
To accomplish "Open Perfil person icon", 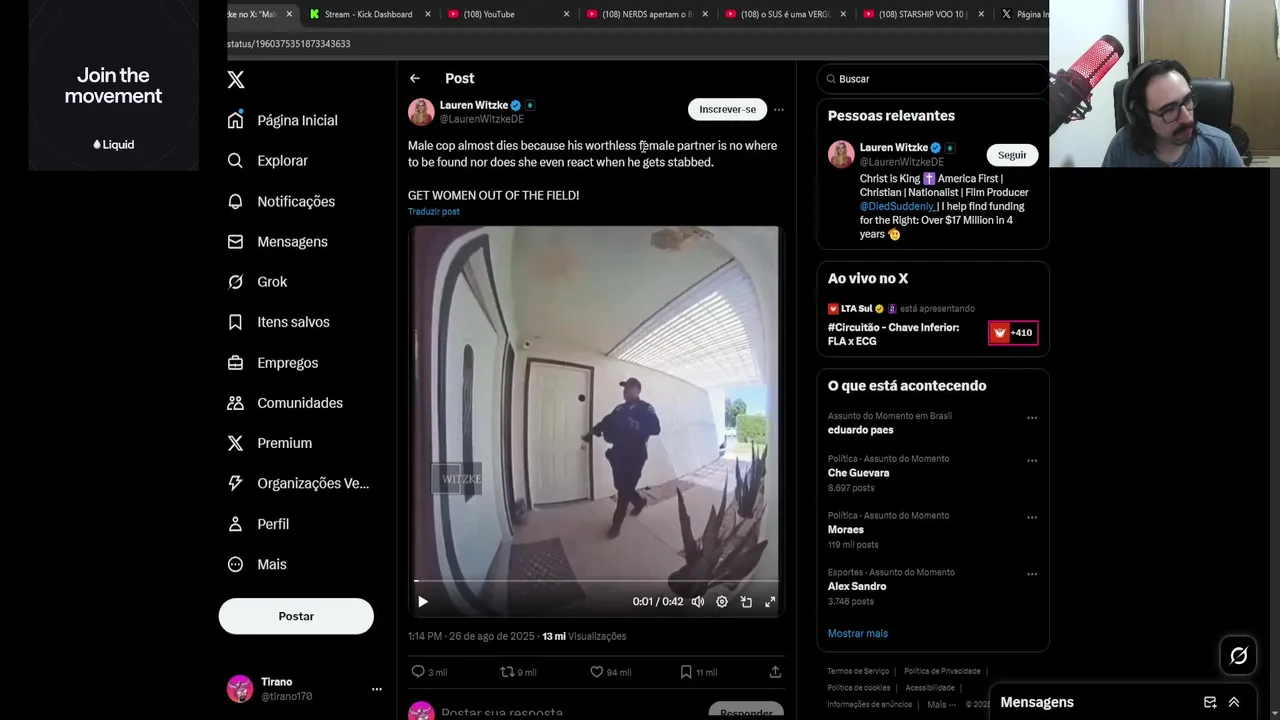I will tap(235, 524).
